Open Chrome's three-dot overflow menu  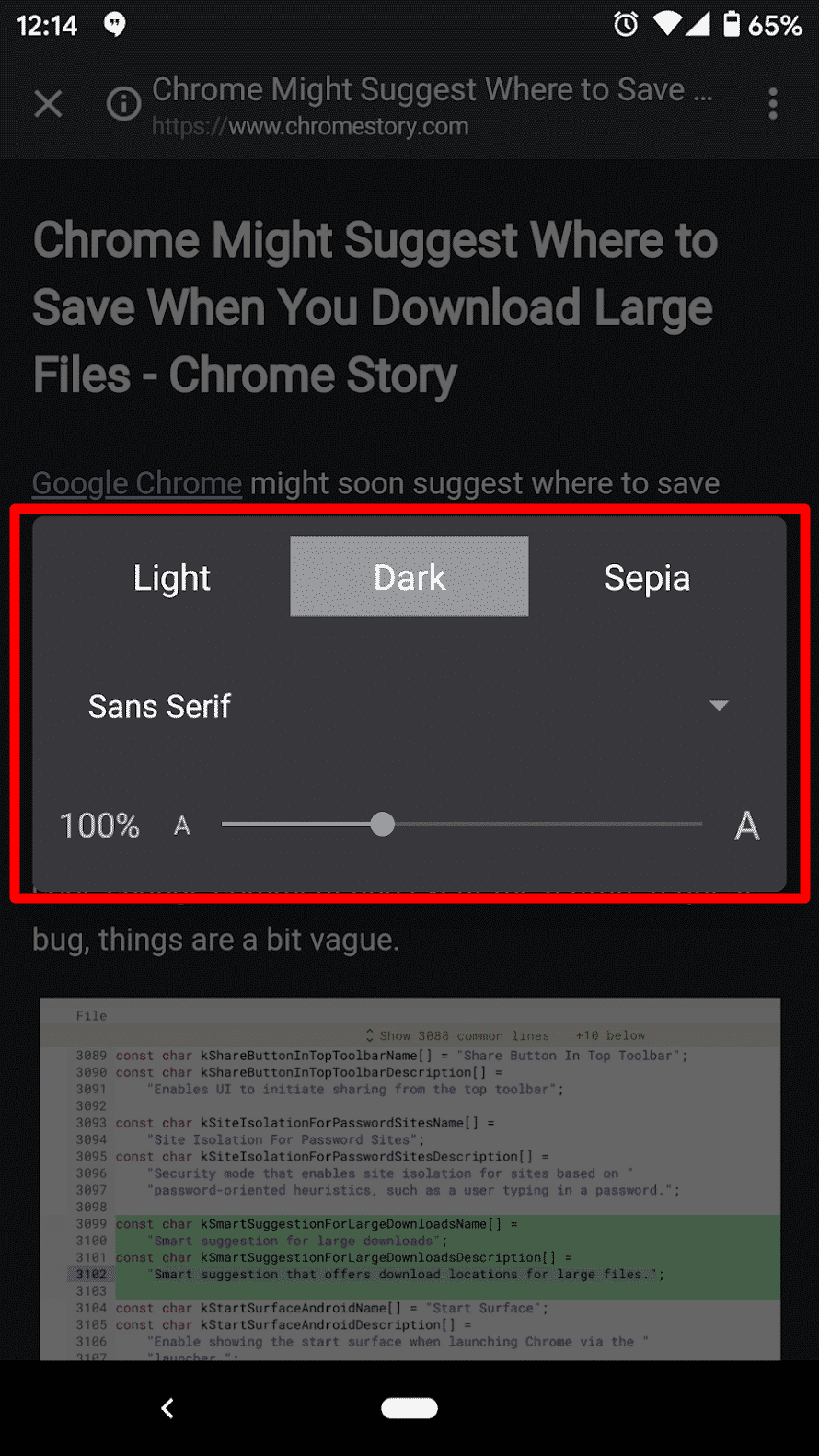(773, 103)
